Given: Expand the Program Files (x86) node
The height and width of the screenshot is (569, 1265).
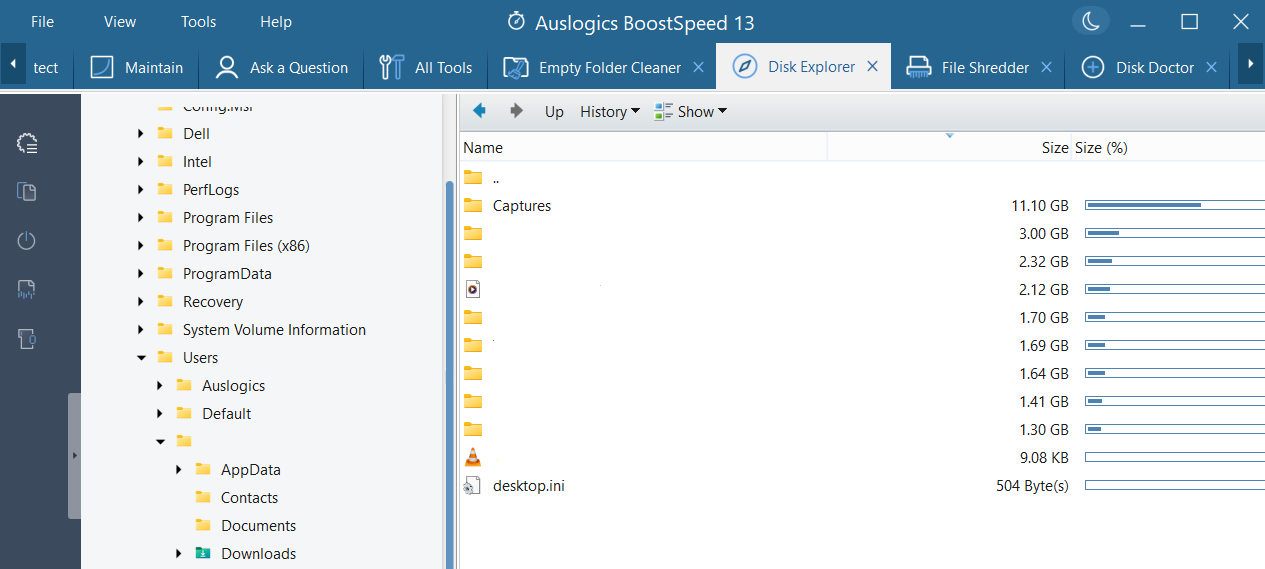Looking at the screenshot, I should click(140, 245).
